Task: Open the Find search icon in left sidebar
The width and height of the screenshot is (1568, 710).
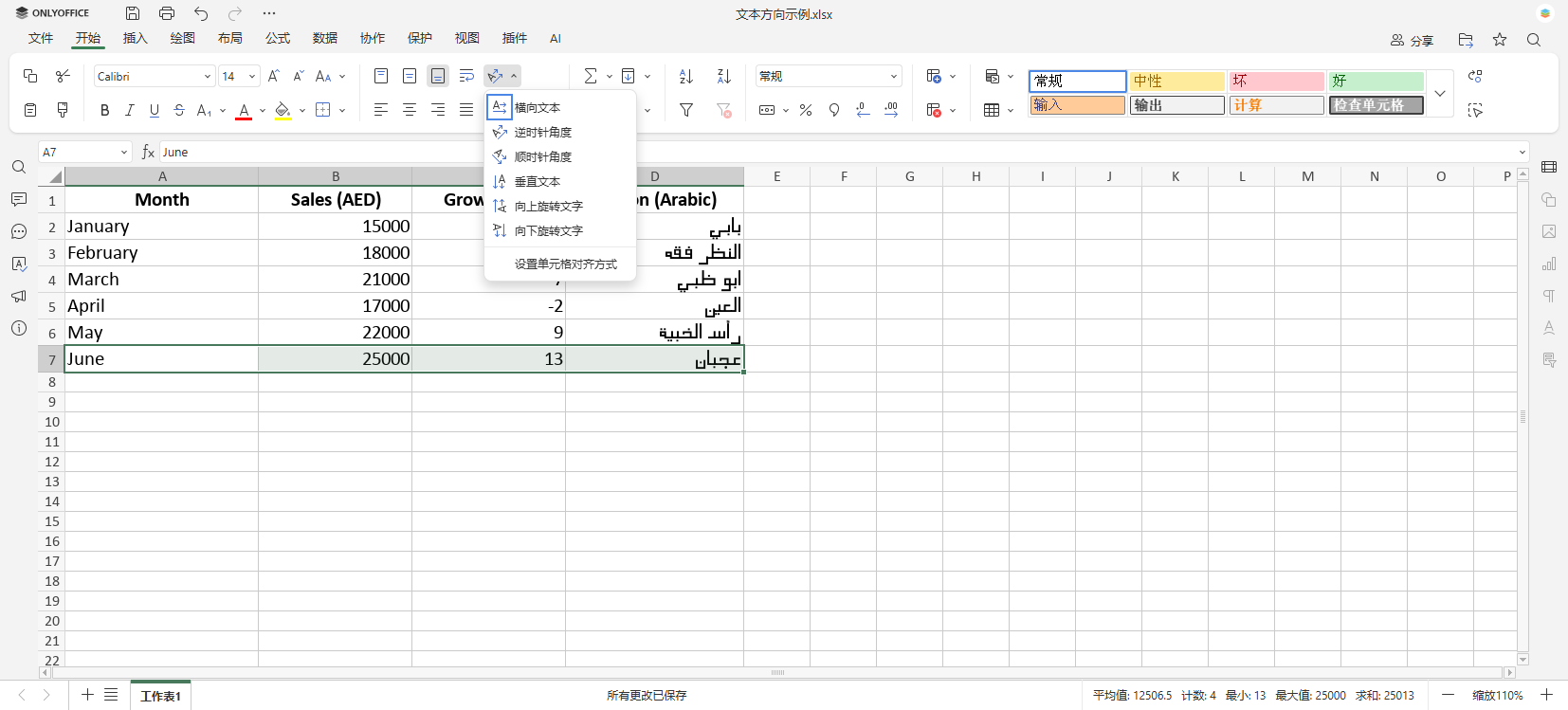Action: coord(19,168)
